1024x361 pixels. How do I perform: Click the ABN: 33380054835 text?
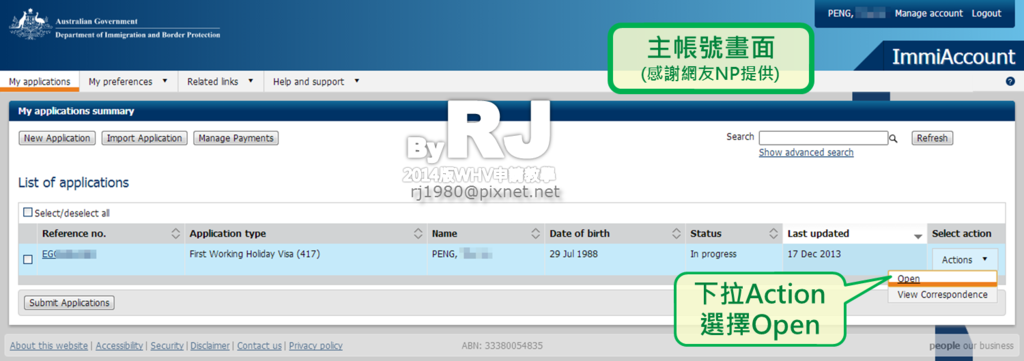502,346
